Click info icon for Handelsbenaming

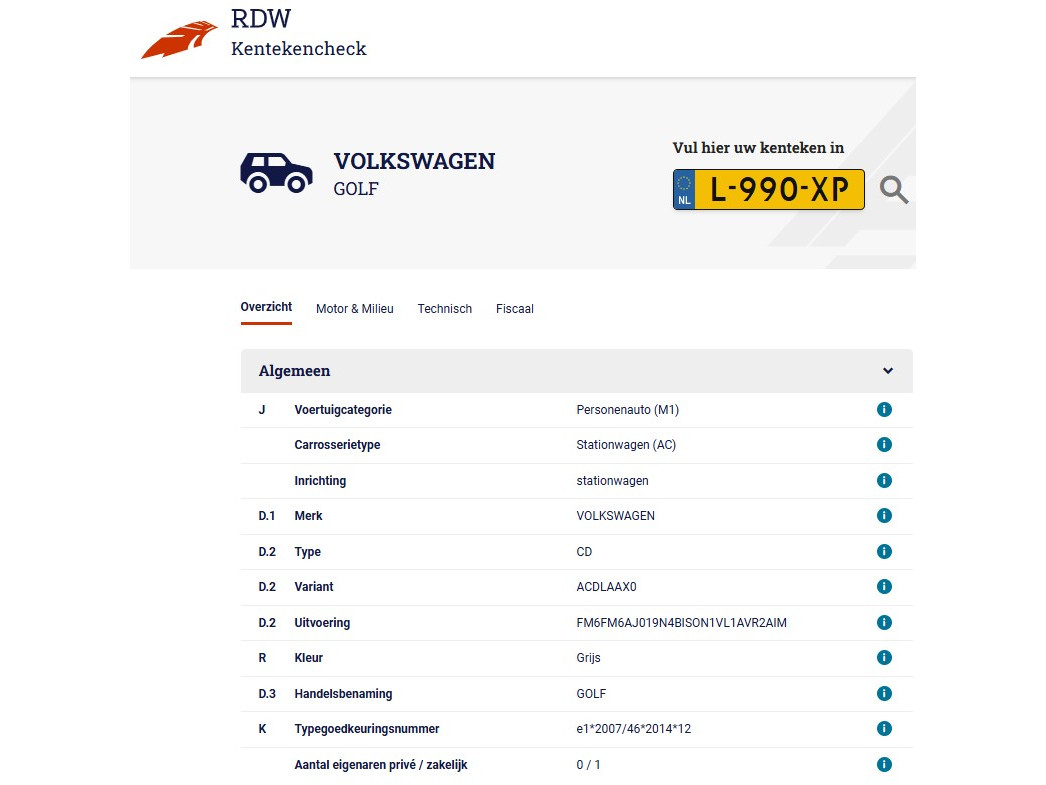(x=884, y=694)
